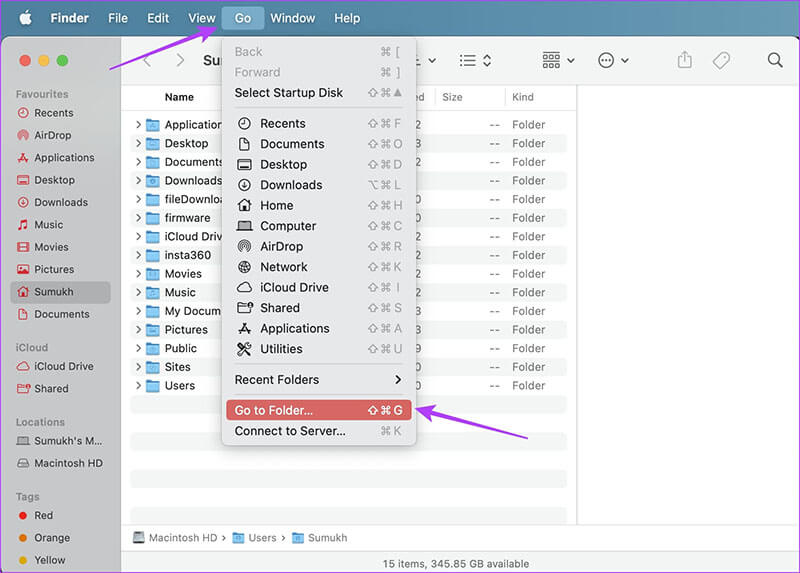800x573 pixels.
Task: Expand the insta360 folder row
Action: (x=138, y=255)
